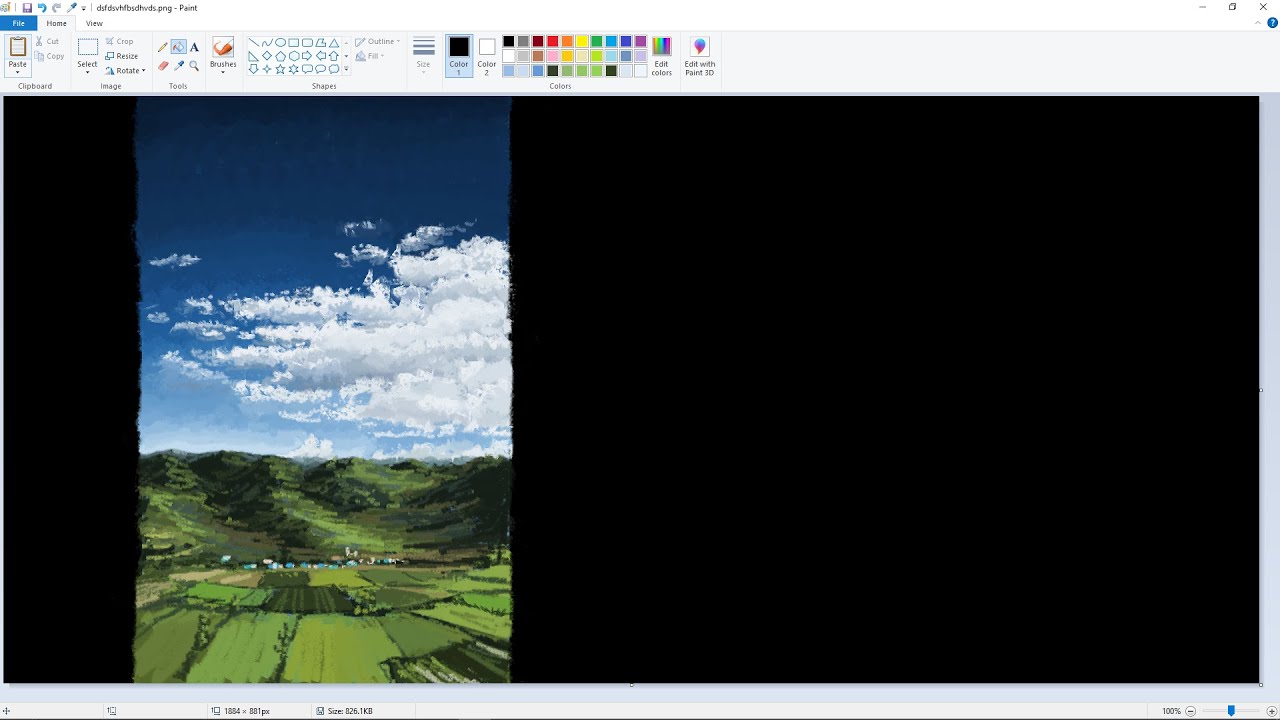This screenshot has width=1280, height=720.
Task: Click Edit with Paint 3D
Action: coord(699,56)
